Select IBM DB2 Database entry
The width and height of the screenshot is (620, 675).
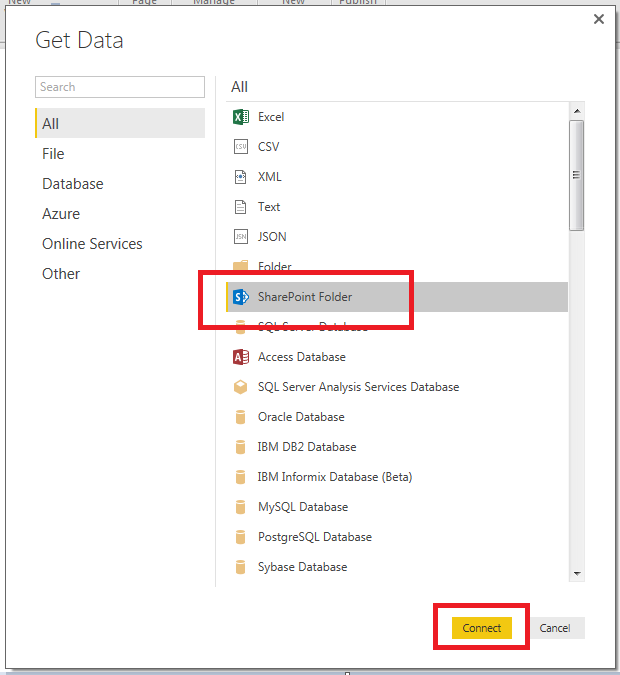coord(397,447)
